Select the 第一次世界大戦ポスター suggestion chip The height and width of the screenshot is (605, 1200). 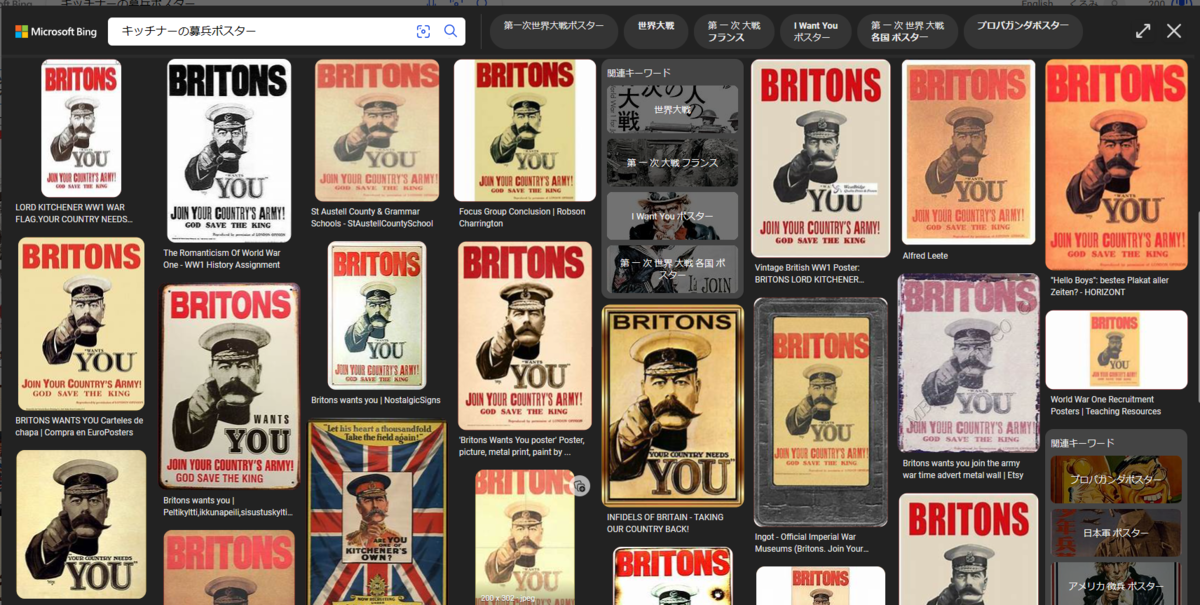tap(553, 32)
